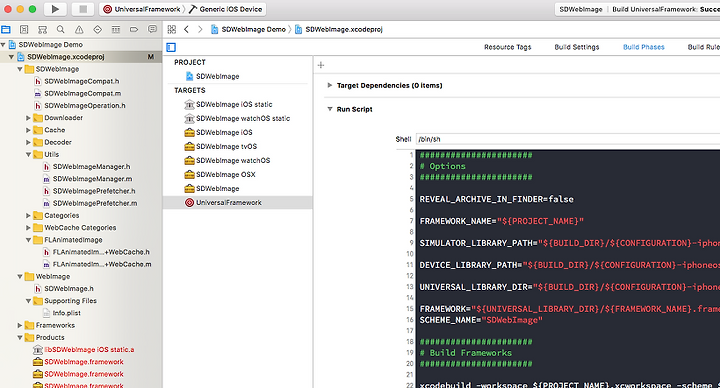Open the Find navigator magnifier icon

coord(61,29)
